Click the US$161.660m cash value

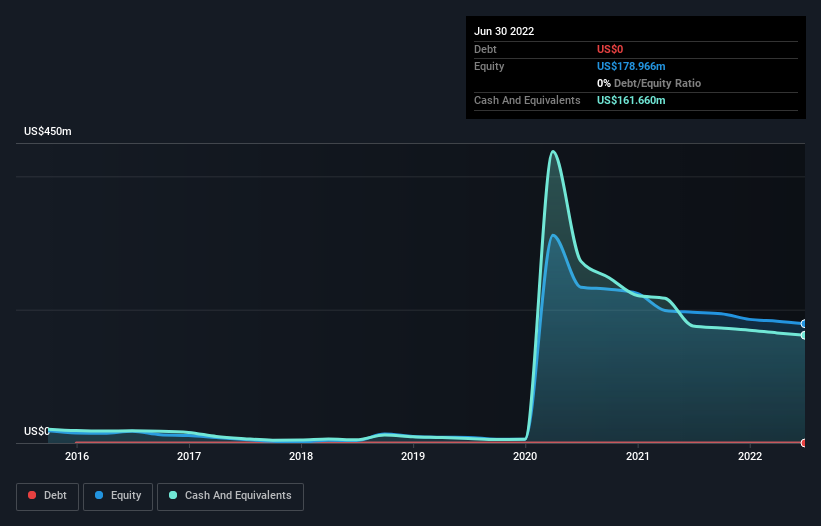pos(631,100)
